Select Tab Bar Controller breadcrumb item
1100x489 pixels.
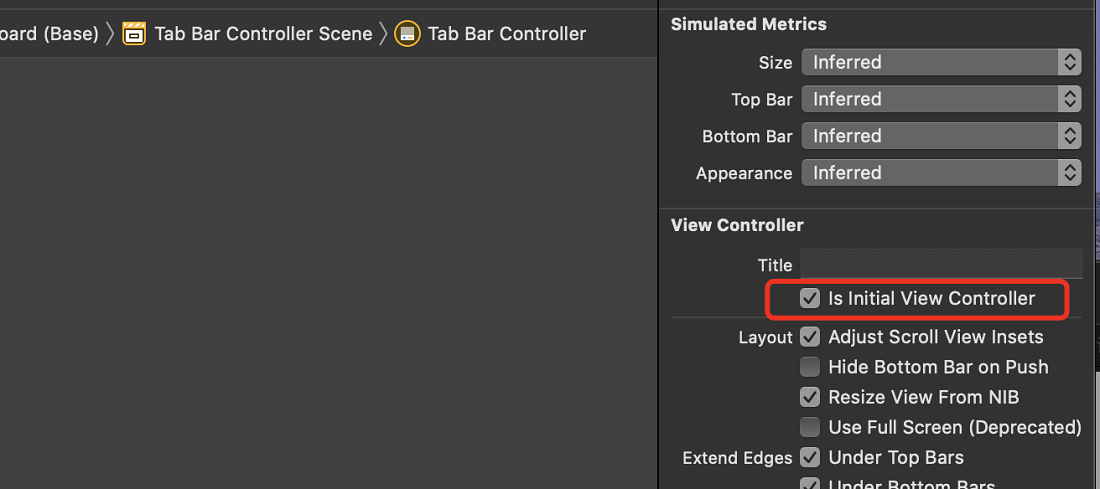point(507,34)
